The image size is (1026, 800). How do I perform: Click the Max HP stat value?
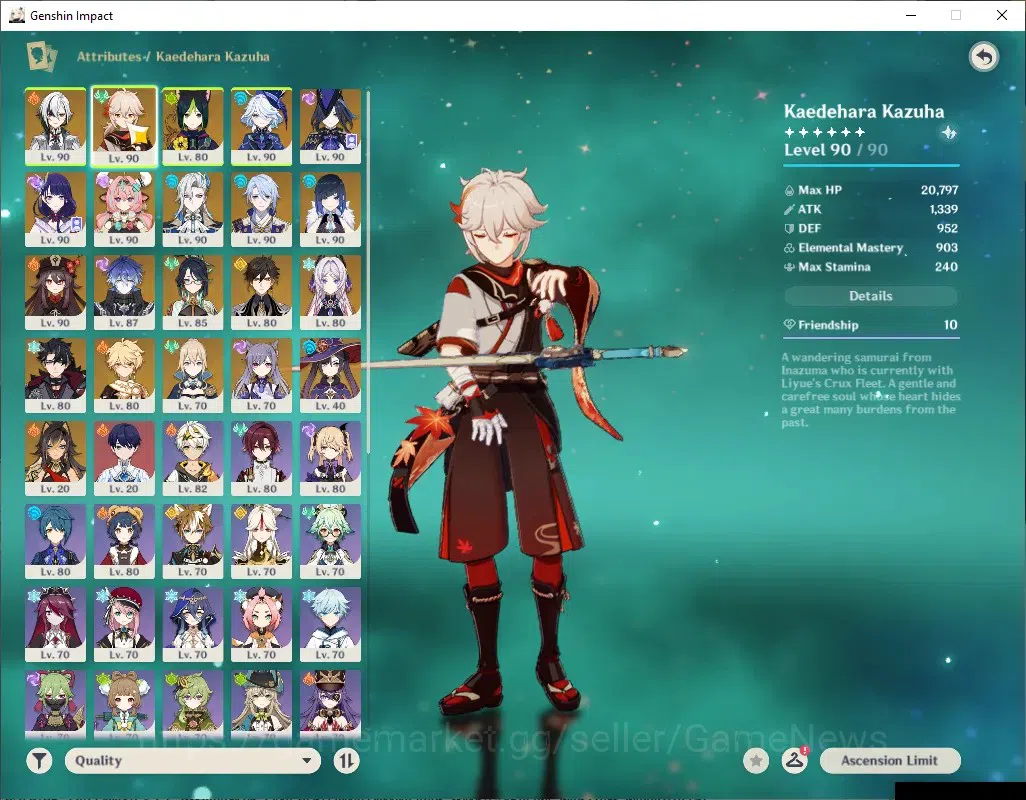coord(940,190)
